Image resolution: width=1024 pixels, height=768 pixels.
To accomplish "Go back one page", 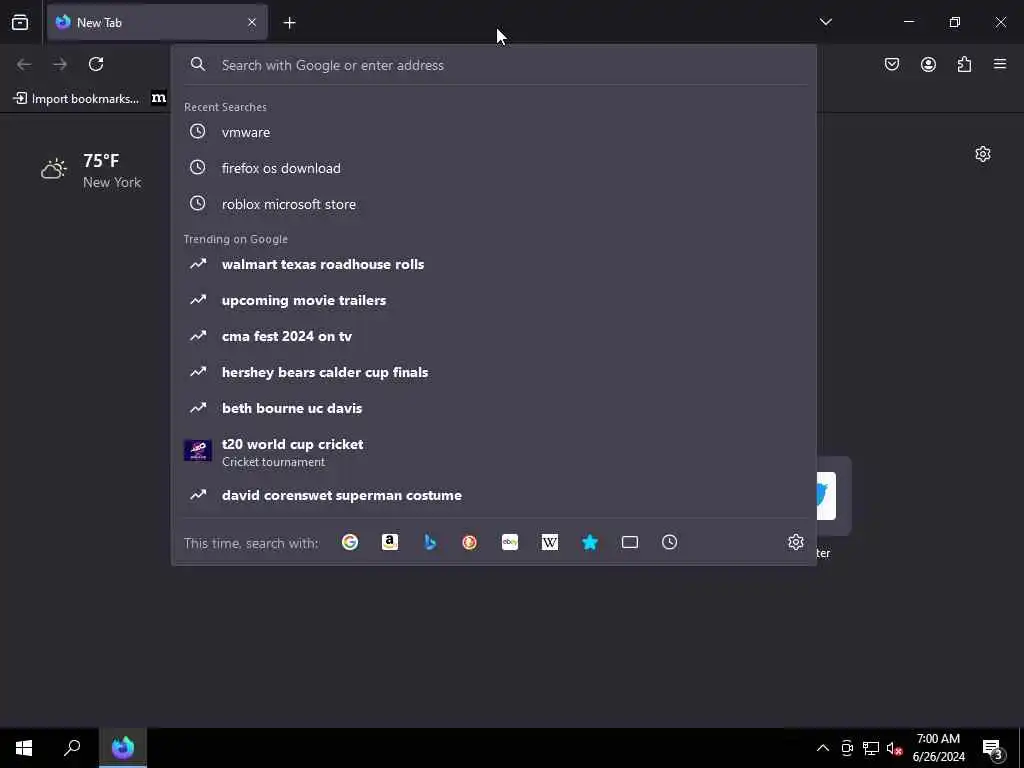I will (24, 64).
